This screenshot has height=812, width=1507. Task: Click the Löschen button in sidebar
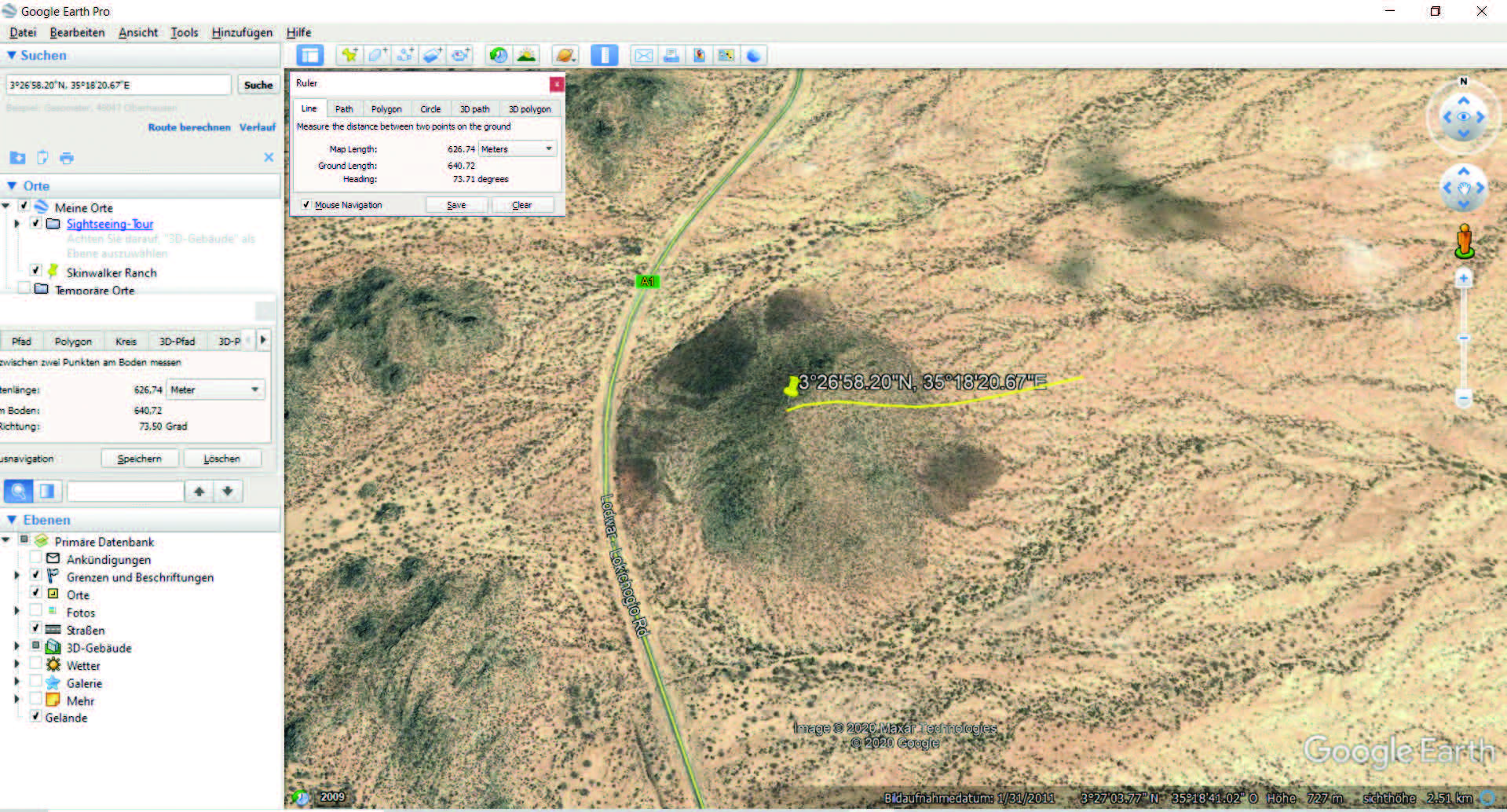222,459
